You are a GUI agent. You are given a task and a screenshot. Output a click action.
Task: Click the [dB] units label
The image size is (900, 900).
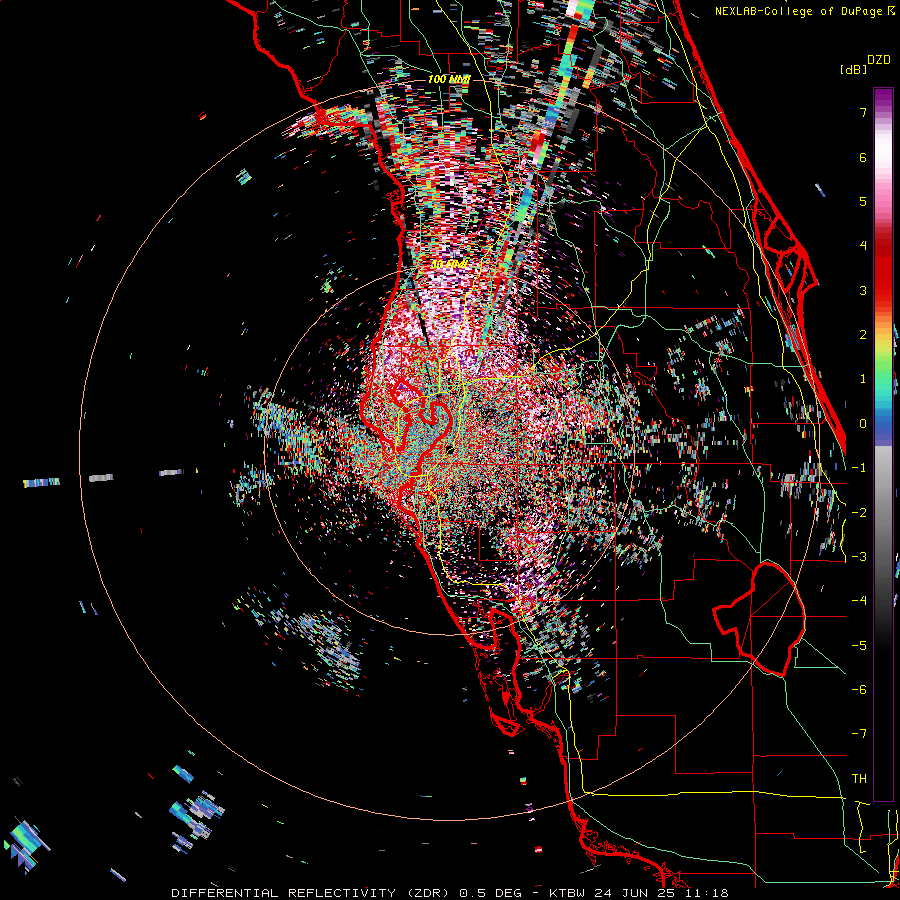click(x=853, y=69)
